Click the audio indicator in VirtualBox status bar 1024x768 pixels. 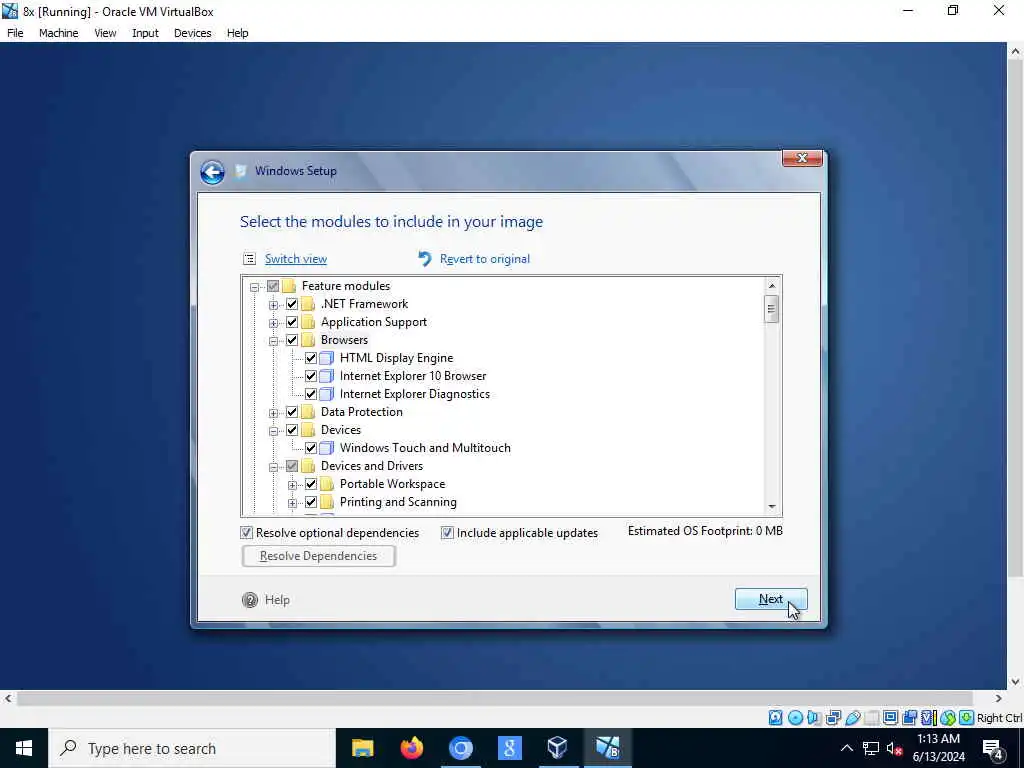pyautogui.click(x=814, y=718)
